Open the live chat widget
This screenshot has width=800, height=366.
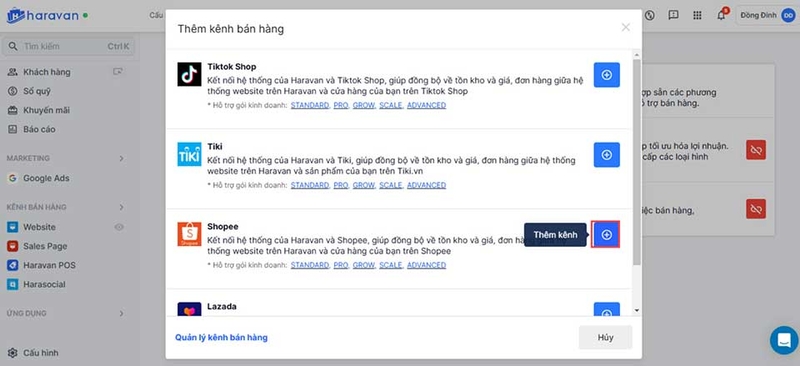(784, 340)
